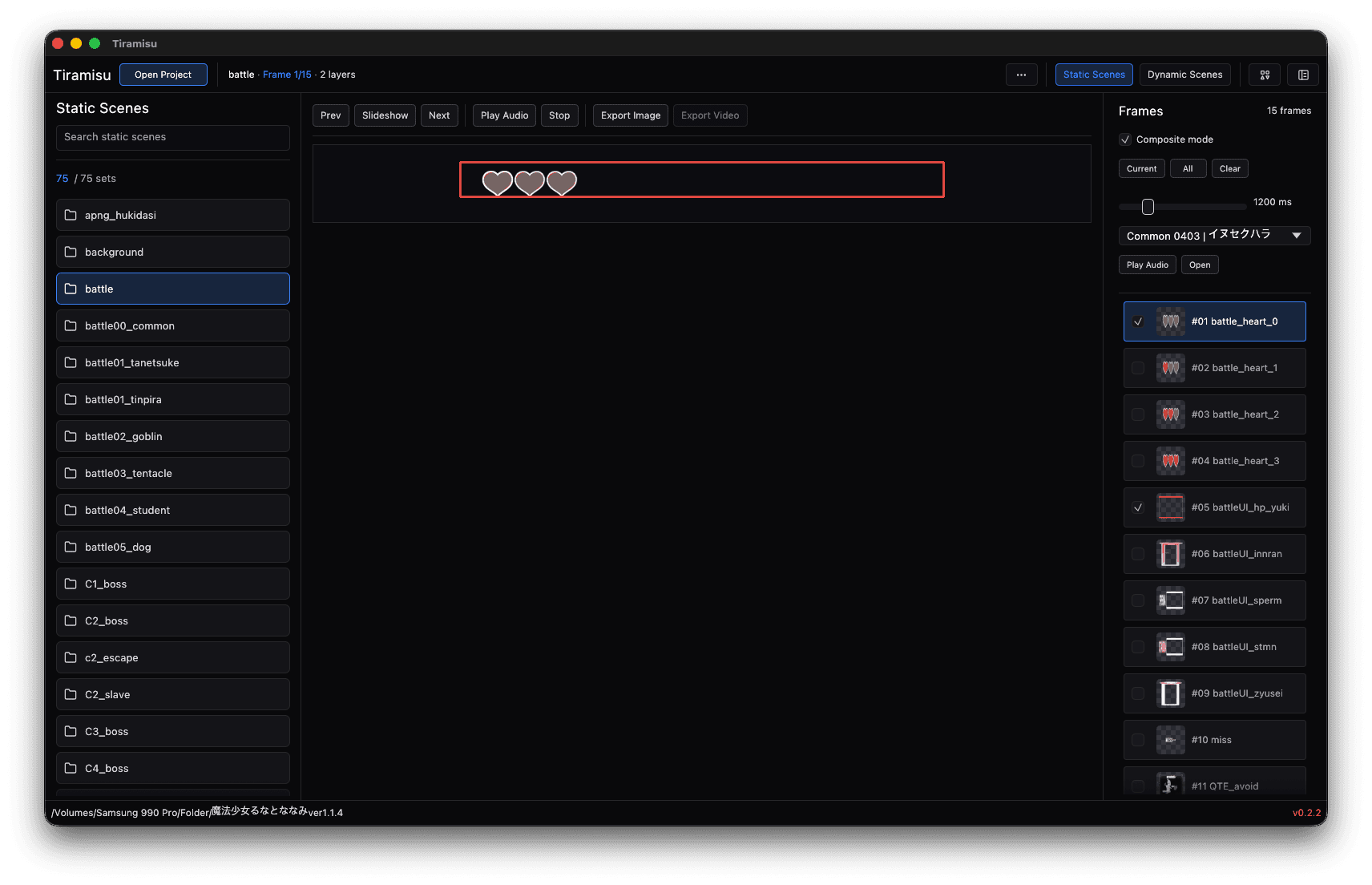Click the grid layout icon in header
The image size is (1372, 885).
coord(1265,75)
